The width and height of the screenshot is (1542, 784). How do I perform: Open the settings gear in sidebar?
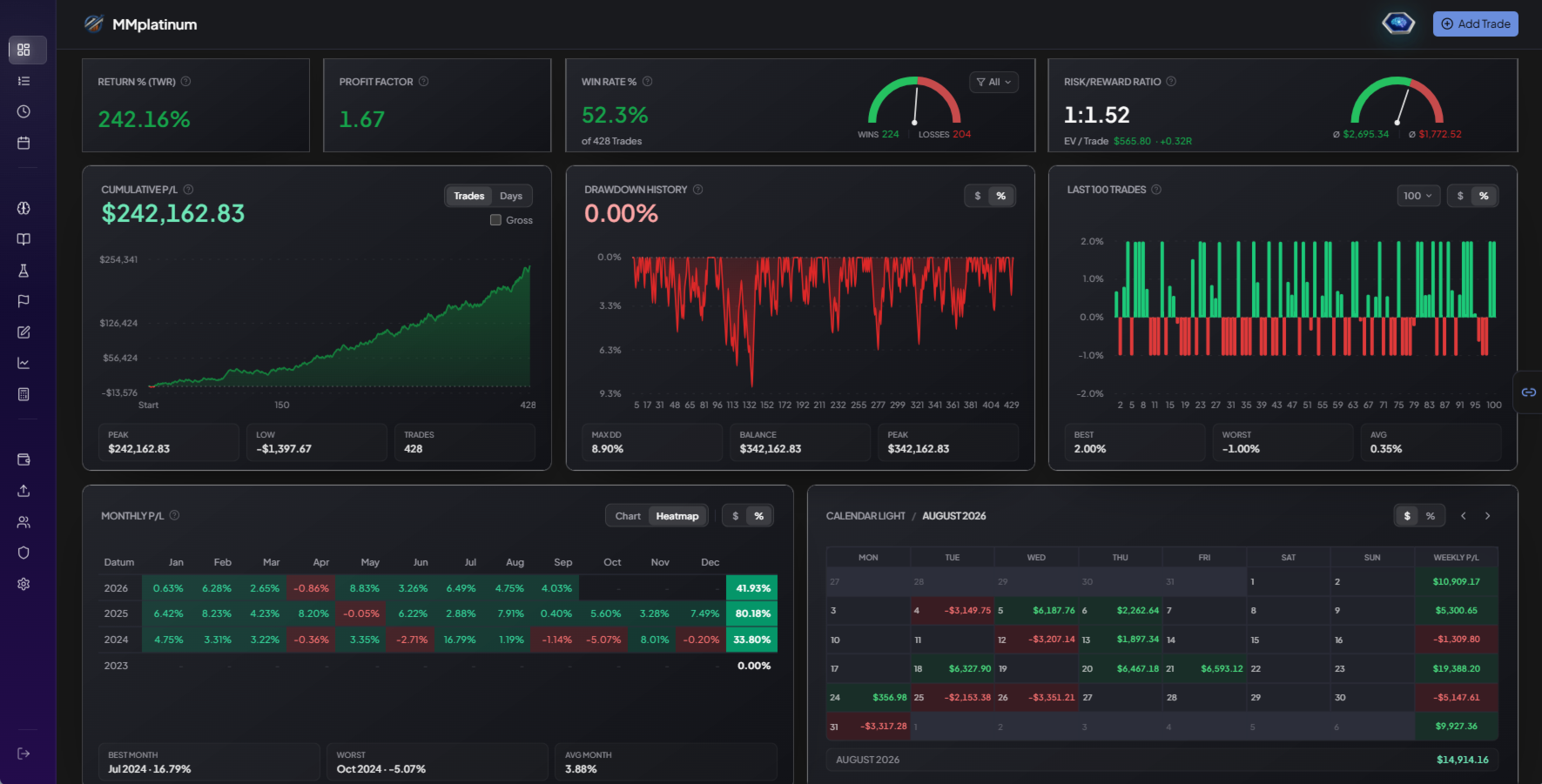24,584
